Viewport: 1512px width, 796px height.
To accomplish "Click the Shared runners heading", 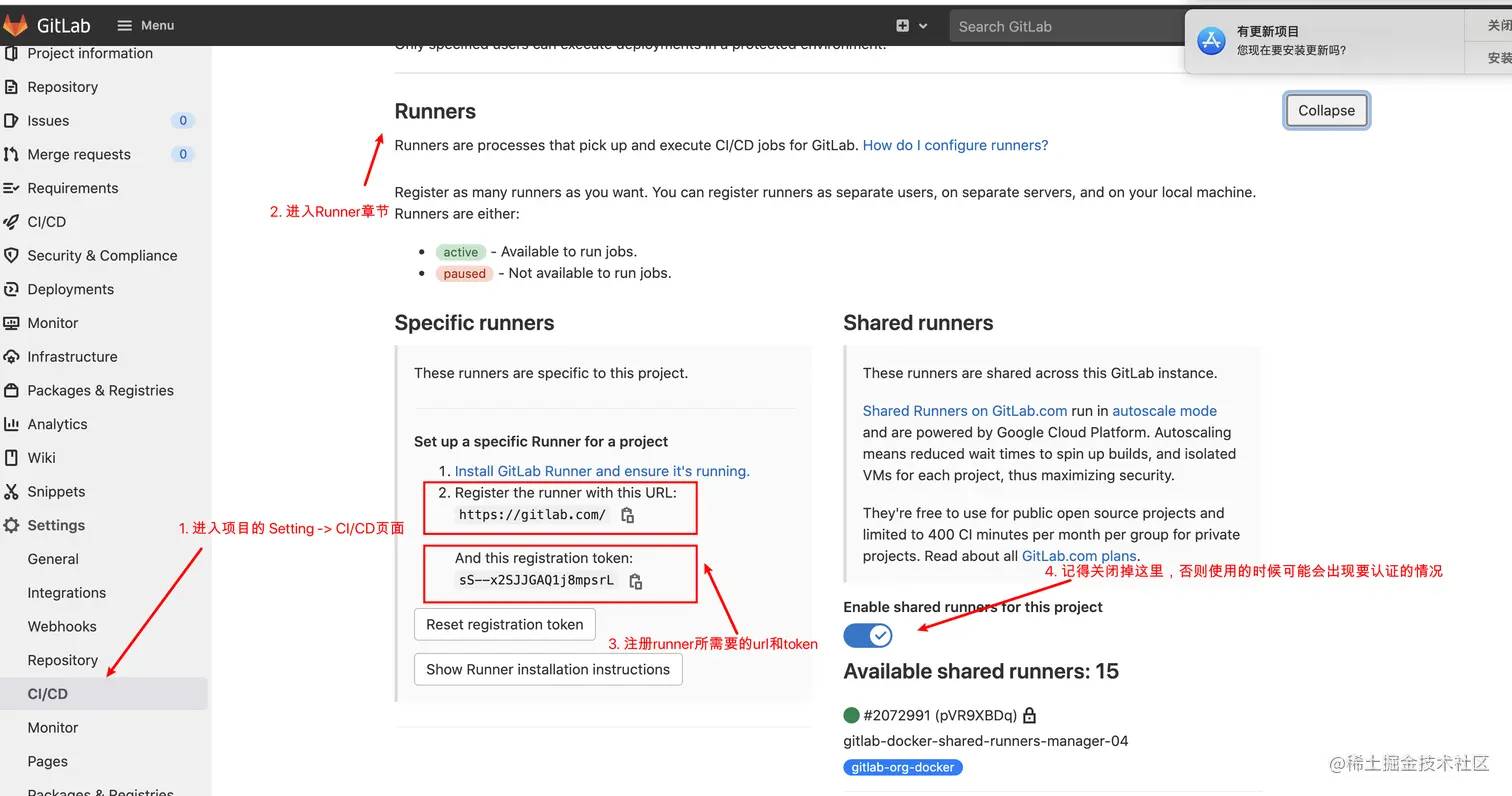I will [x=918, y=323].
